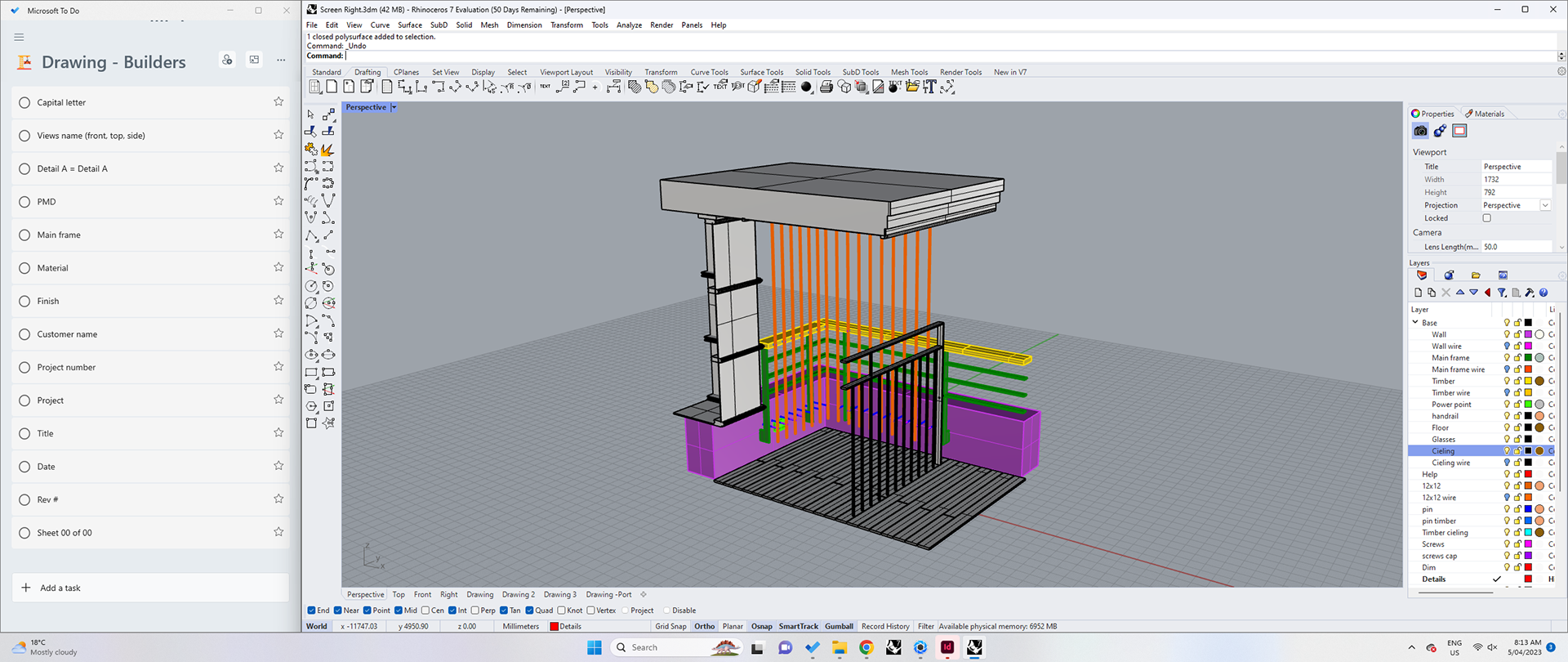
Task: Check the Locked viewport checkbox
Action: [x=1487, y=218]
